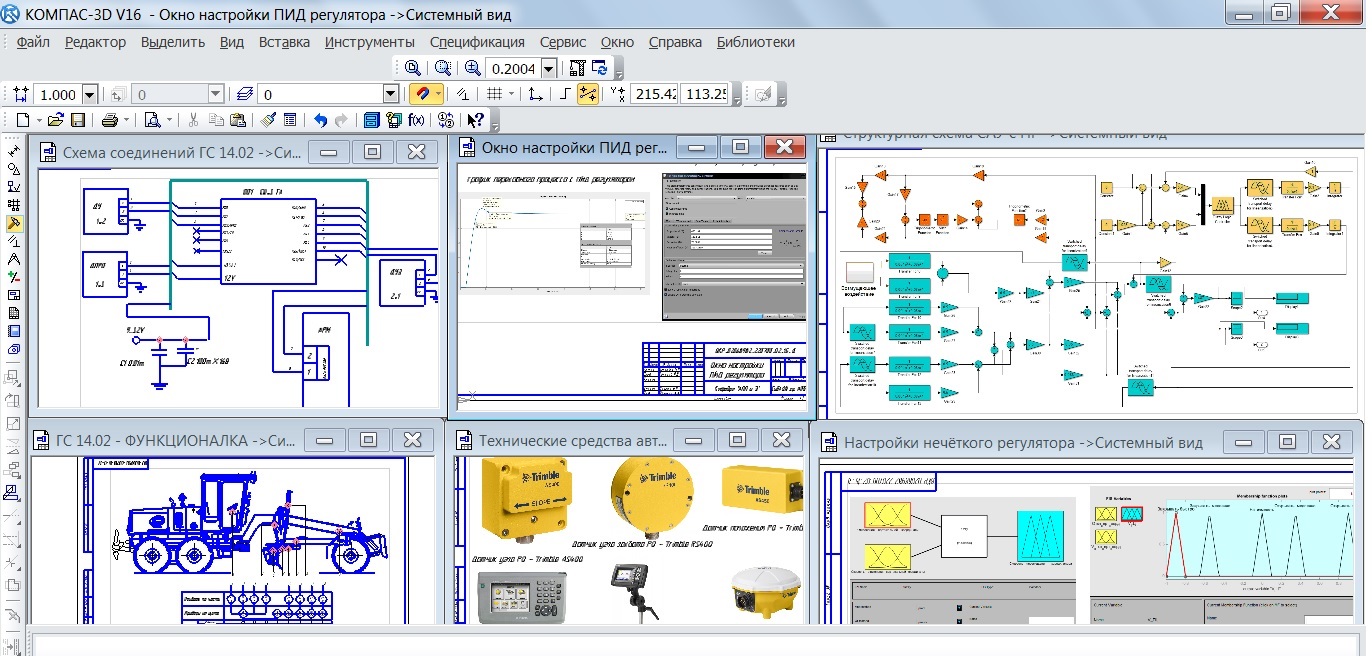
Task: Toggle the highlighted rounding mode button
Action: [588, 94]
